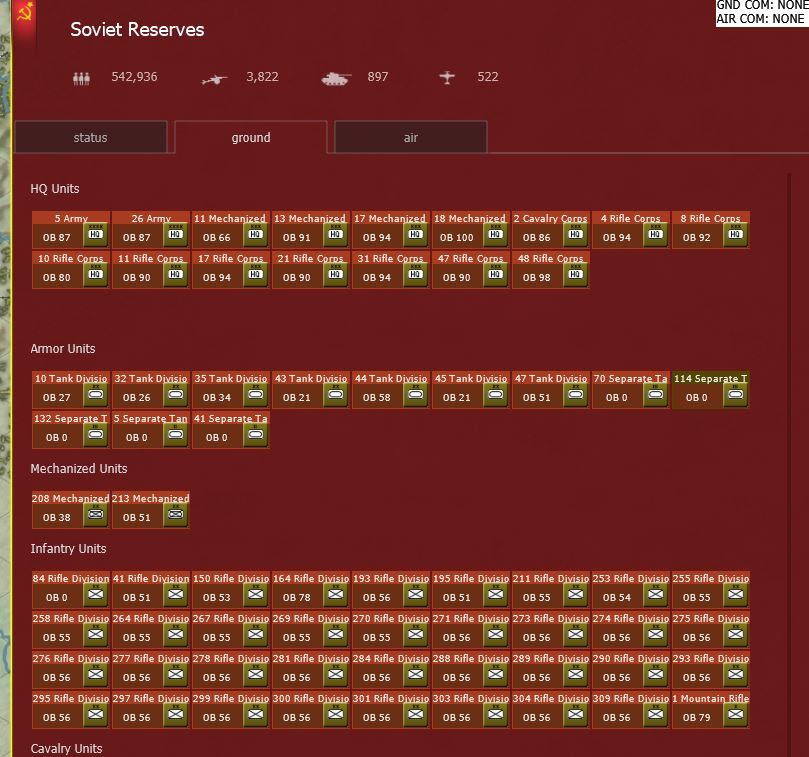The width and height of the screenshot is (809, 757).
Task: Click the 542,936 manpower value
Action: pyautogui.click(x=135, y=77)
